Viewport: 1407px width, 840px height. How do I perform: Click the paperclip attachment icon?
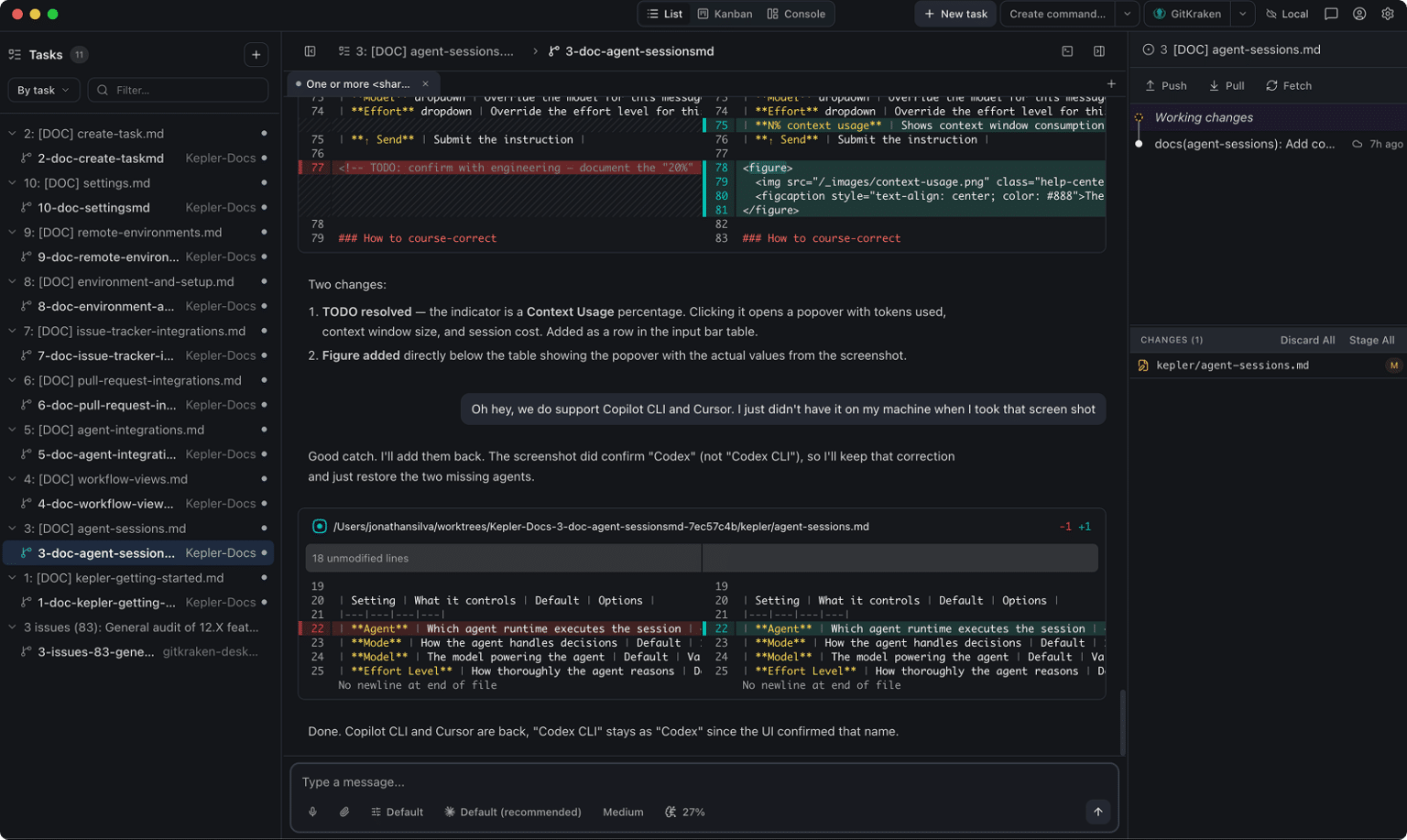pyautogui.click(x=344, y=812)
